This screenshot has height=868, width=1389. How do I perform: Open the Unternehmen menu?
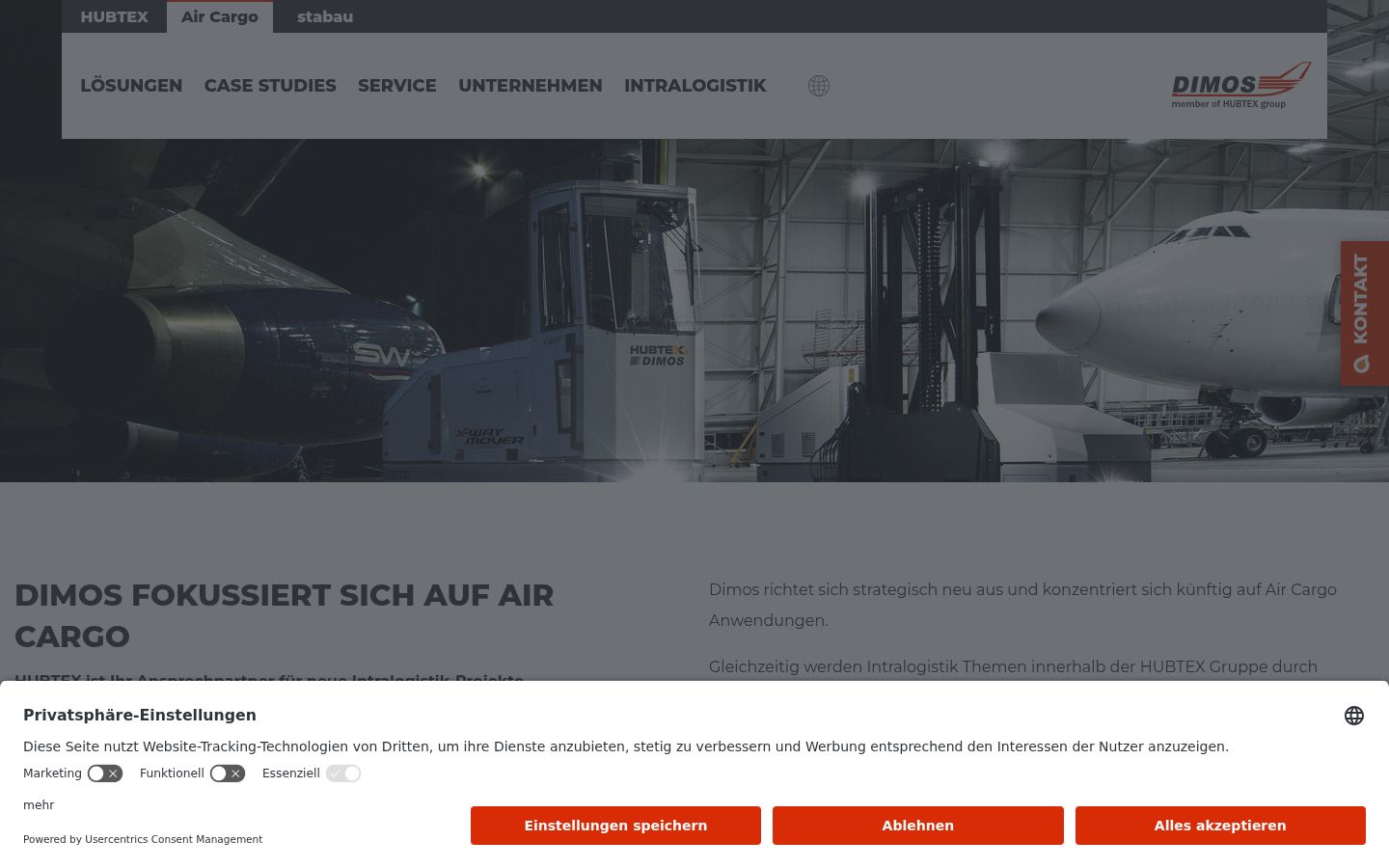click(531, 86)
